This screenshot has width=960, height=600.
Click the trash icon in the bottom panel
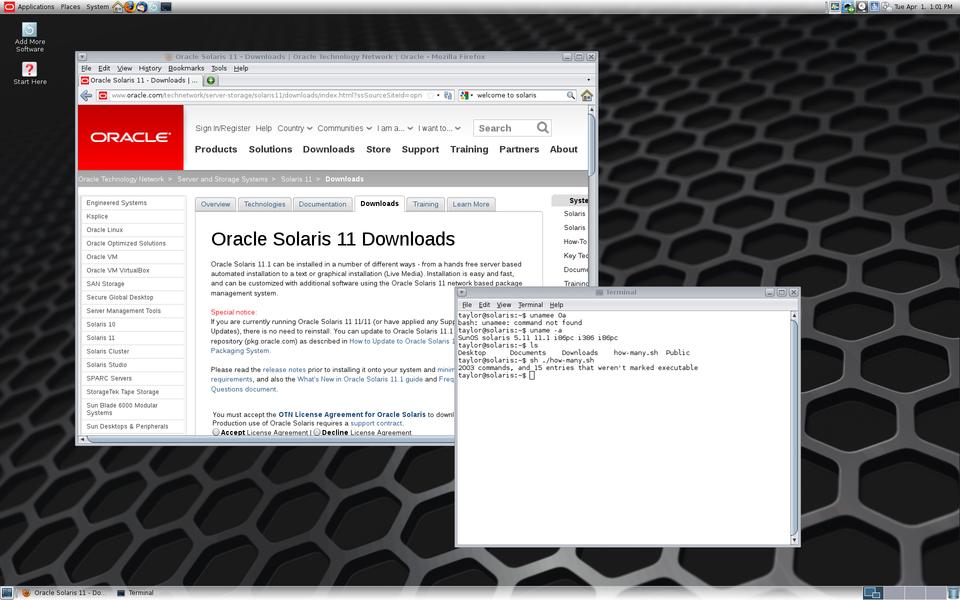tap(950, 592)
